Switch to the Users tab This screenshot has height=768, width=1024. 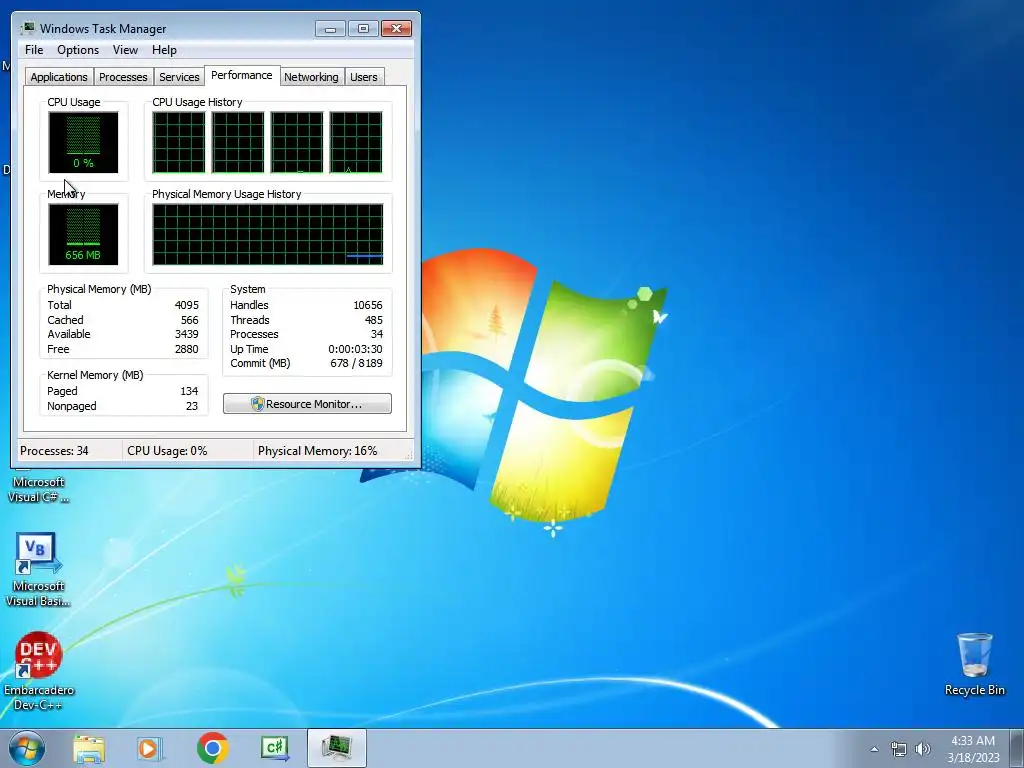tap(363, 77)
